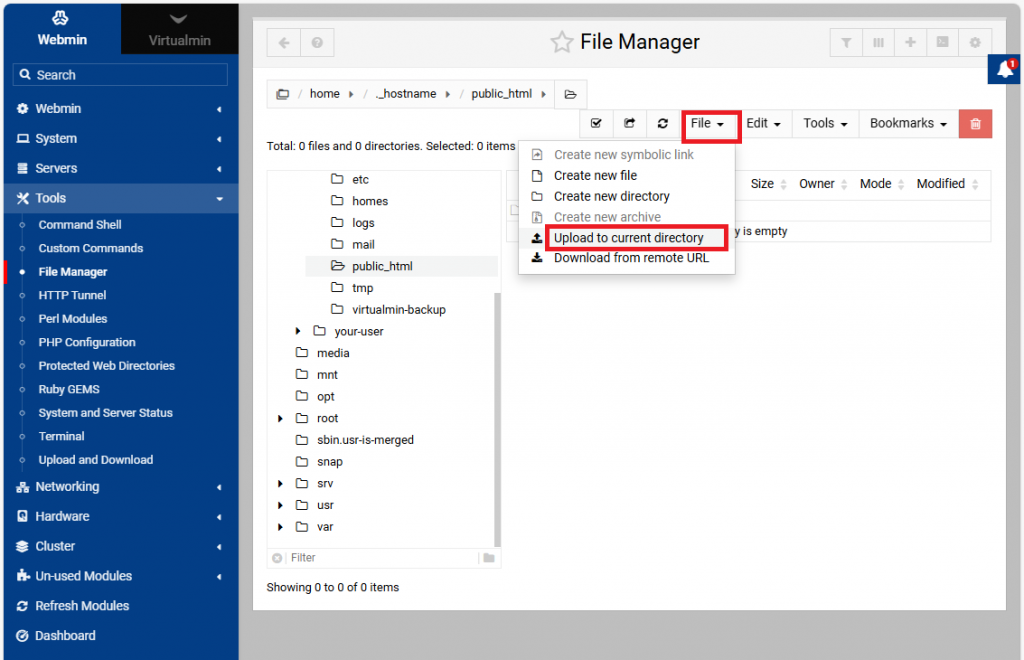Image resolution: width=1024 pixels, height=660 pixels.
Task: Open the terminal icon in header
Action: (x=942, y=43)
